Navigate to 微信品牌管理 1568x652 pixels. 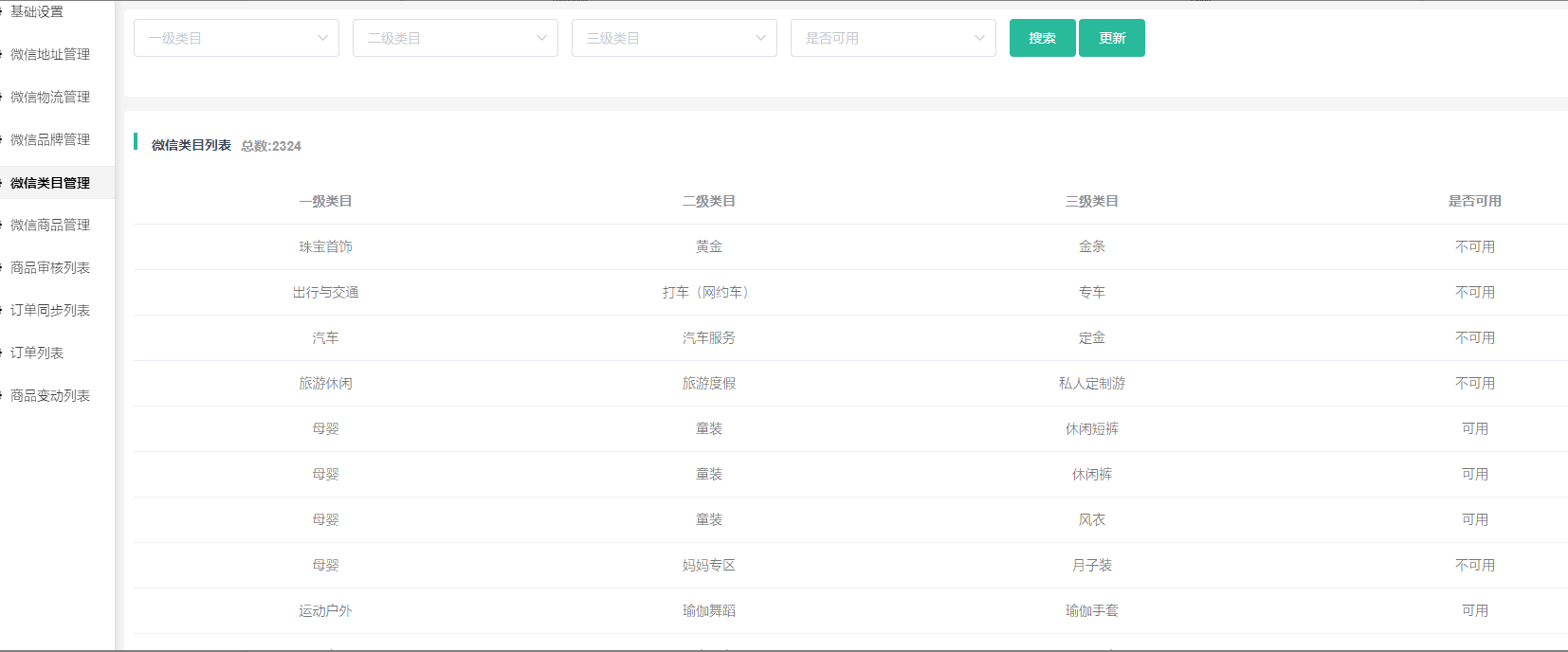[x=50, y=139]
